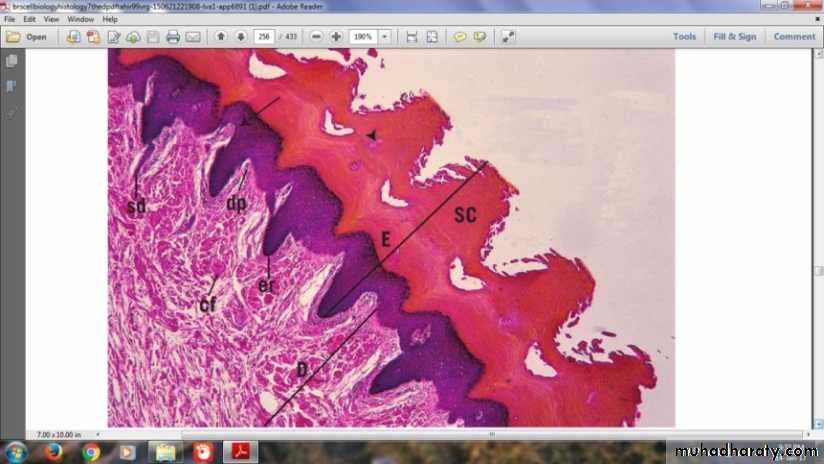This screenshot has width=824, height=464.
Task: Click the Print icon in toolbar
Action: pyautogui.click(x=173, y=37)
